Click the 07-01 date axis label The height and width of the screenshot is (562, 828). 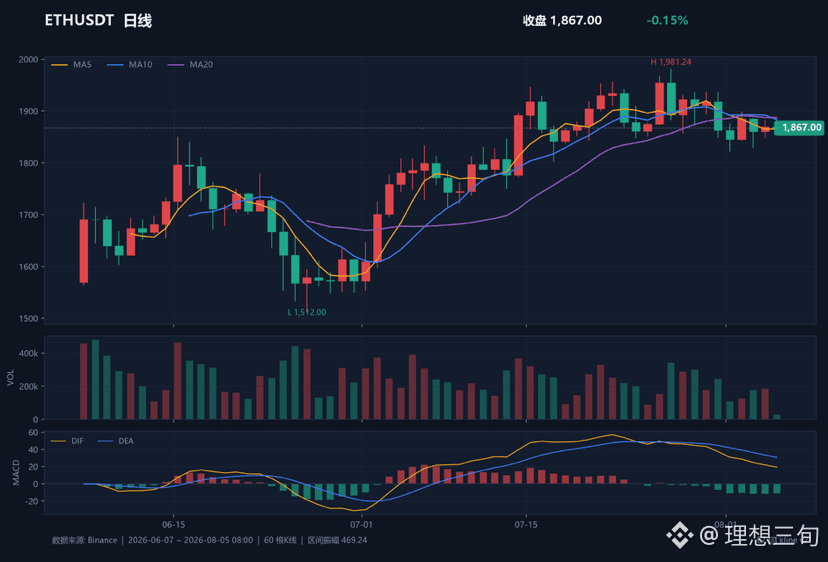pos(361,524)
